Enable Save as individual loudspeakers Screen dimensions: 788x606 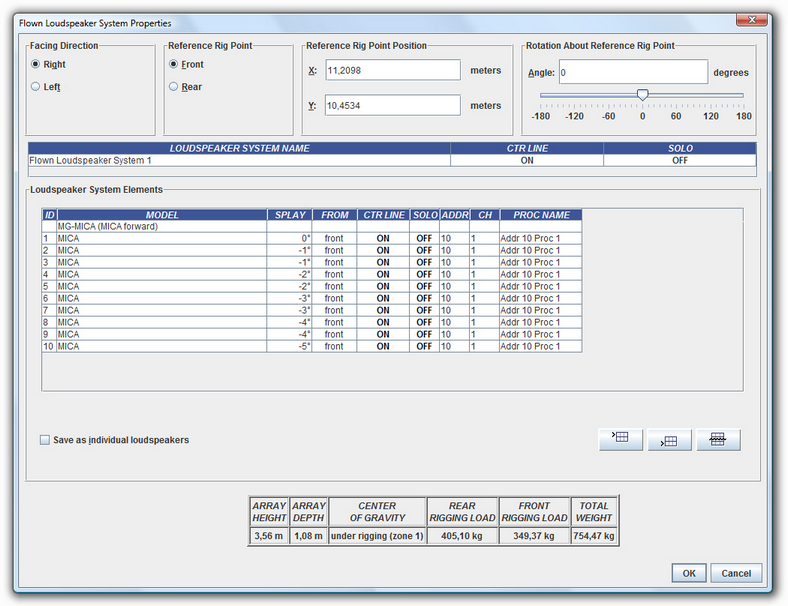click(44, 440)
